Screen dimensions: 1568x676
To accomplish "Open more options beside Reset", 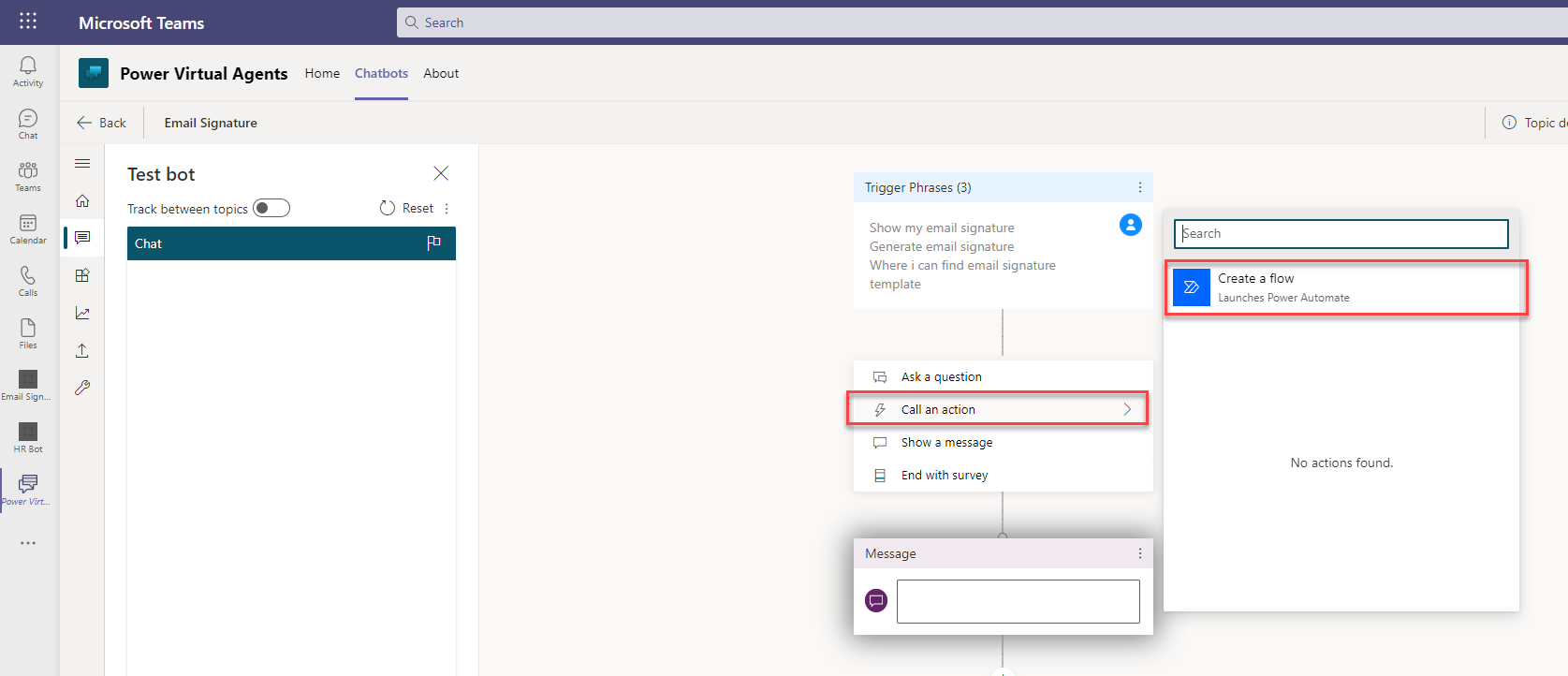I will tap(447, 209).
